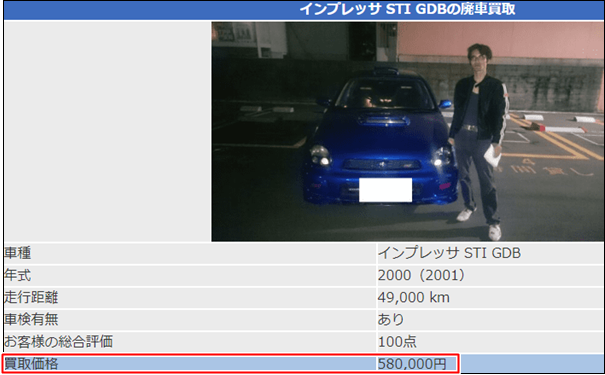Click the white license plate cover in photo
Image resolution: width=605 pixels, height=375 pixels.
coord(385,190)
